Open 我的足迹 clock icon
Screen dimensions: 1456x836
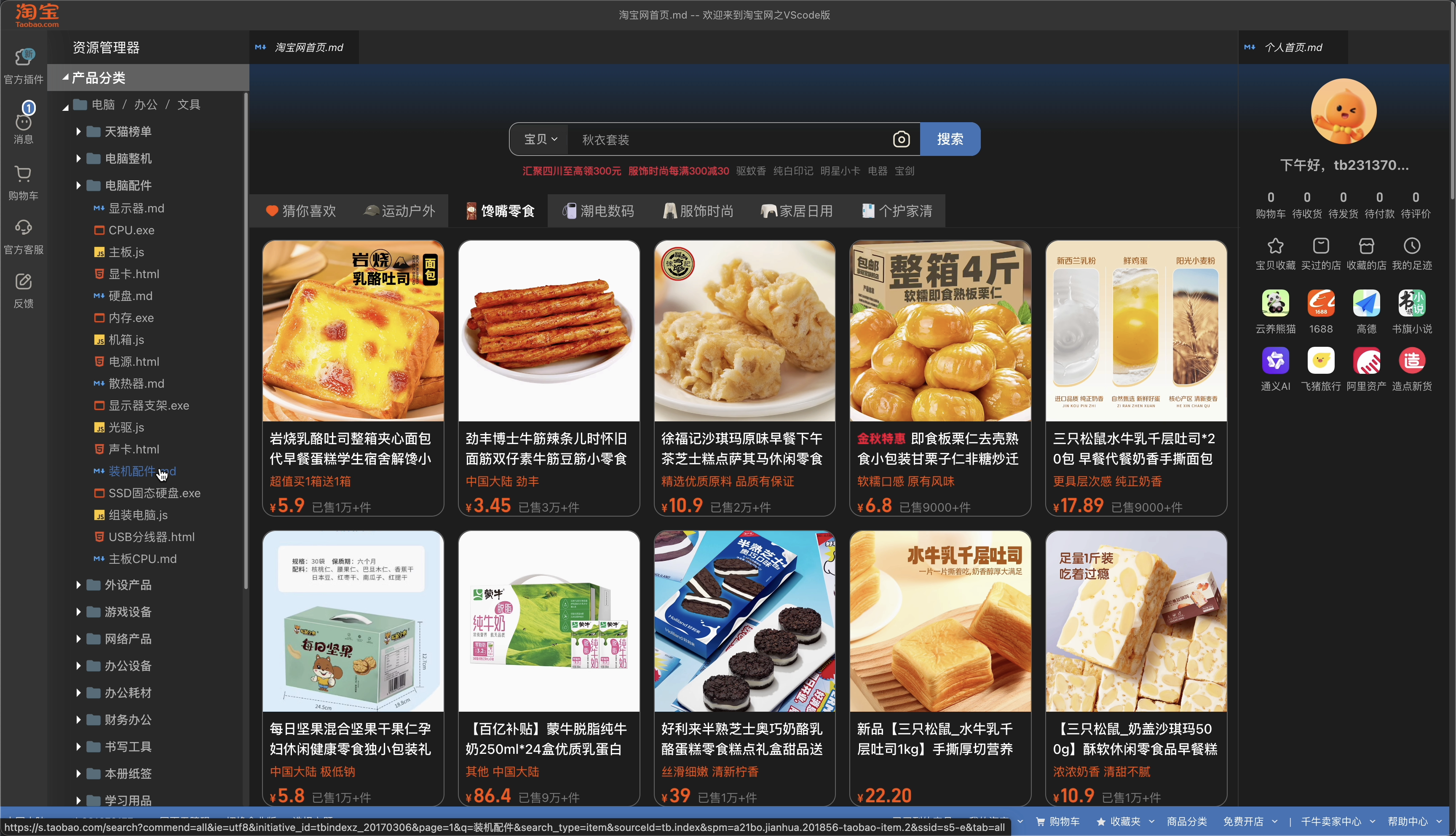(1412, 246)
